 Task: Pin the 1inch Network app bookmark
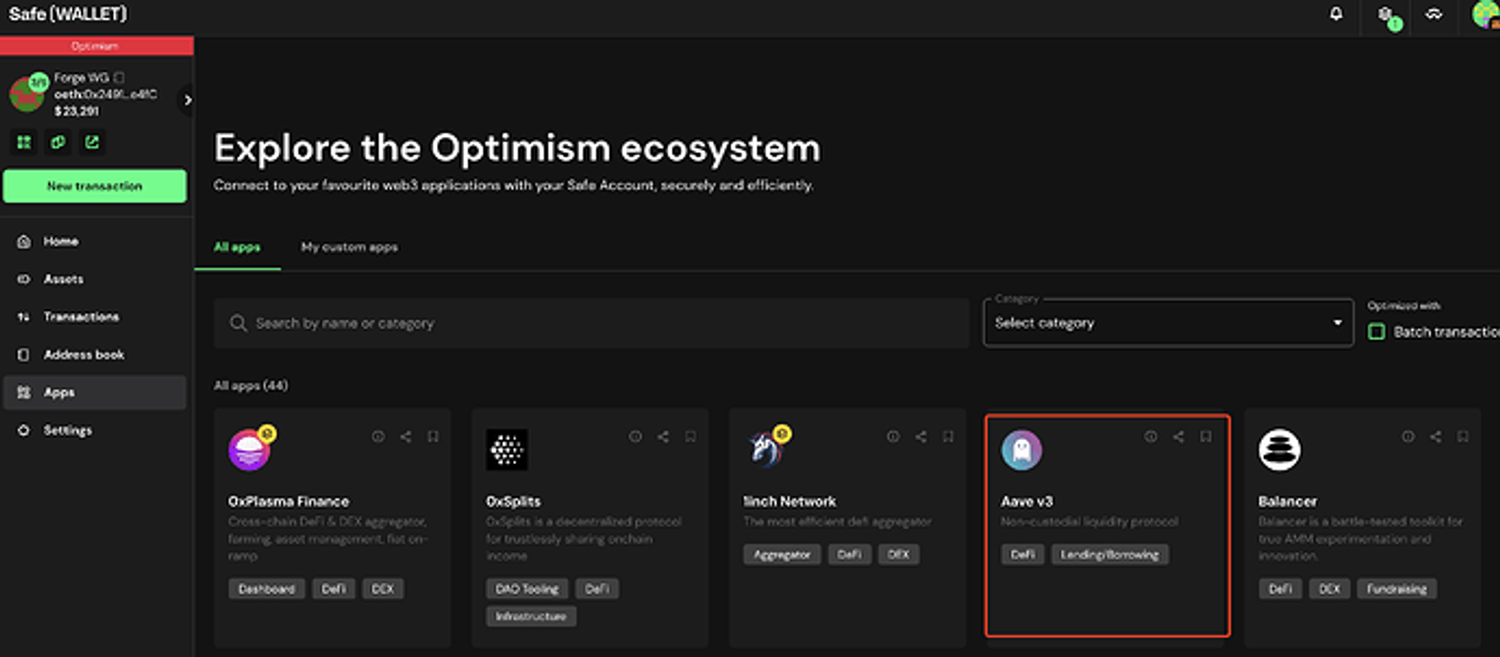click(948, 437)
